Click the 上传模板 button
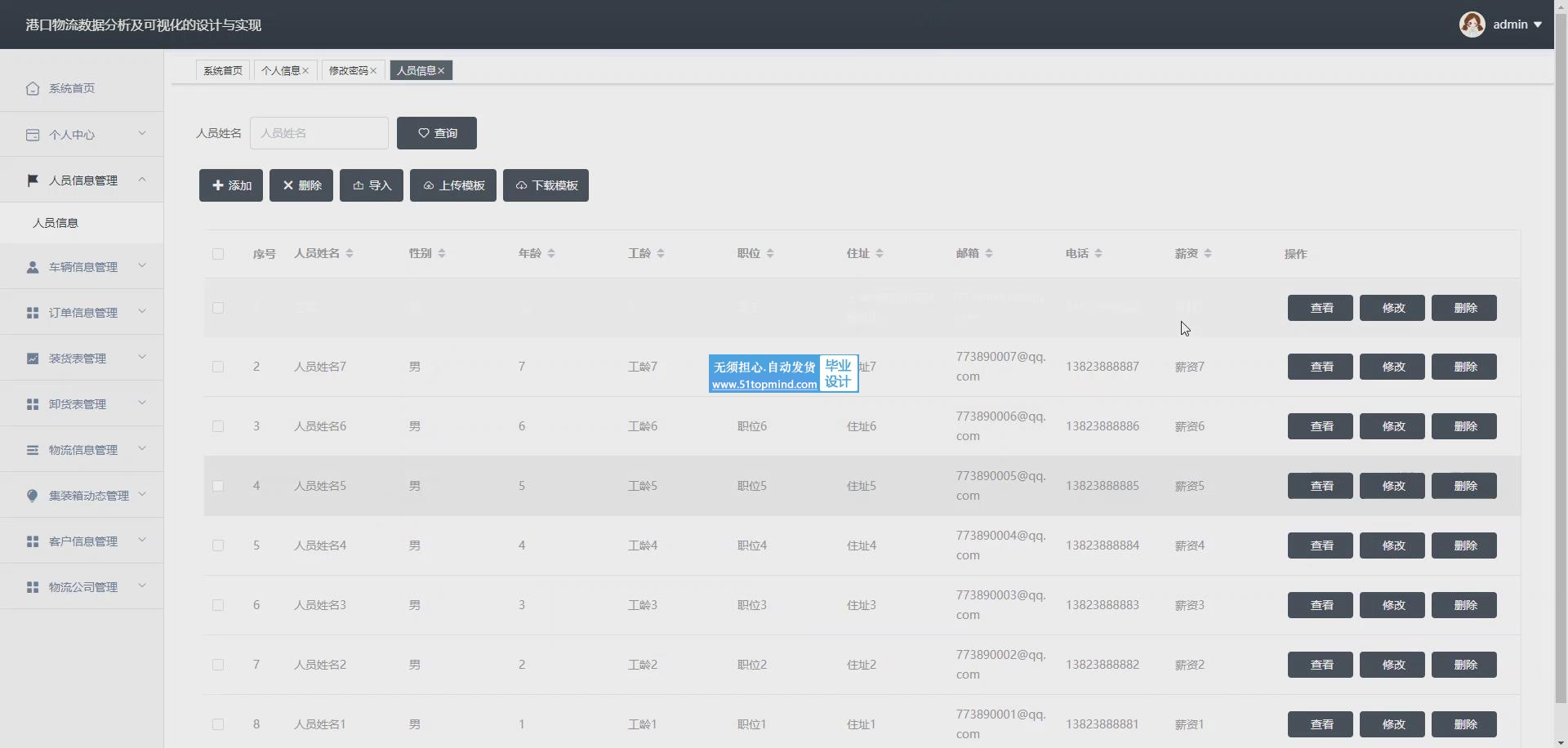This screenshot has width=1568, height=748. click(453, 185)
